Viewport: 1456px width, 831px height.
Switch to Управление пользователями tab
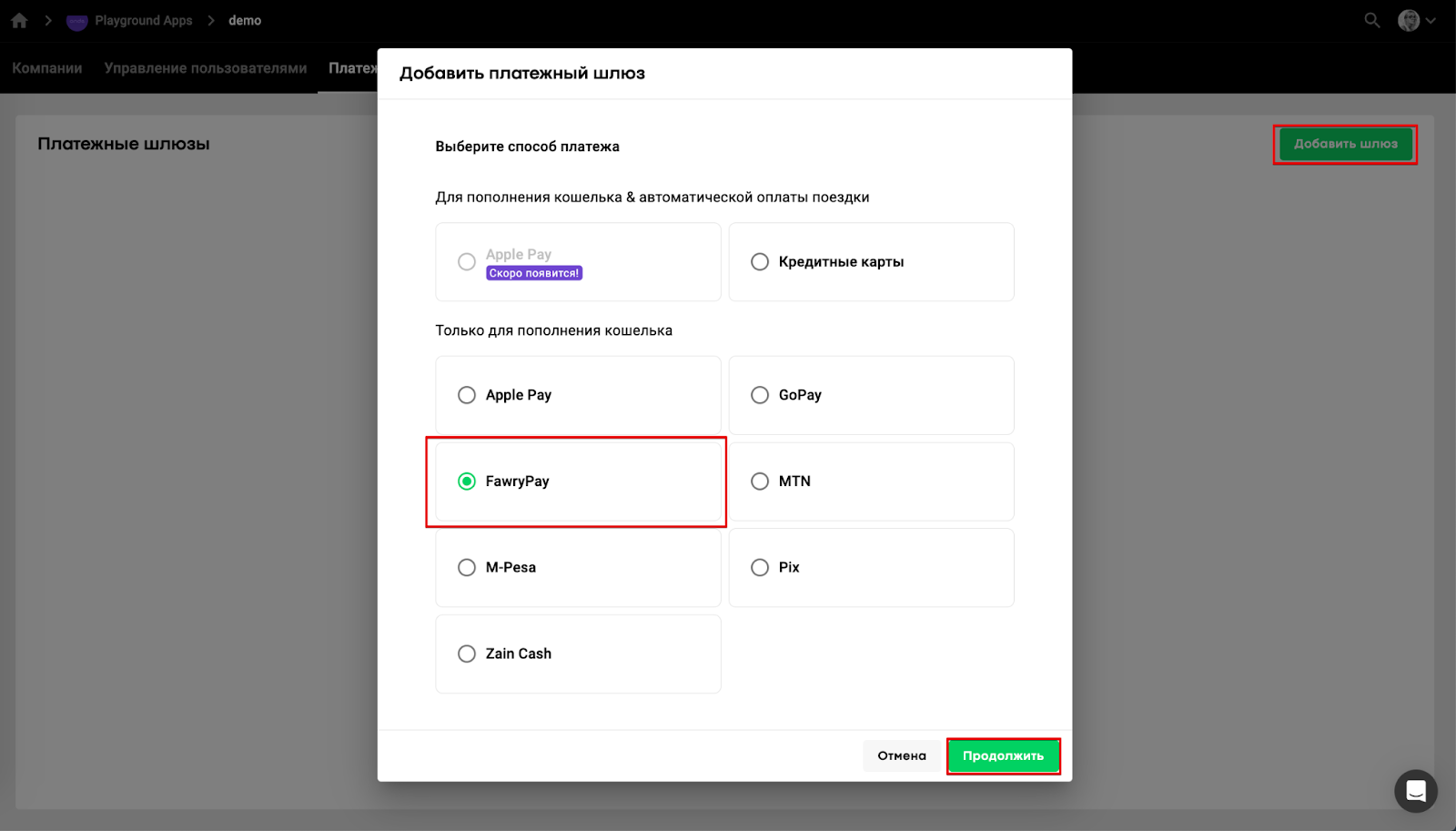206,68
